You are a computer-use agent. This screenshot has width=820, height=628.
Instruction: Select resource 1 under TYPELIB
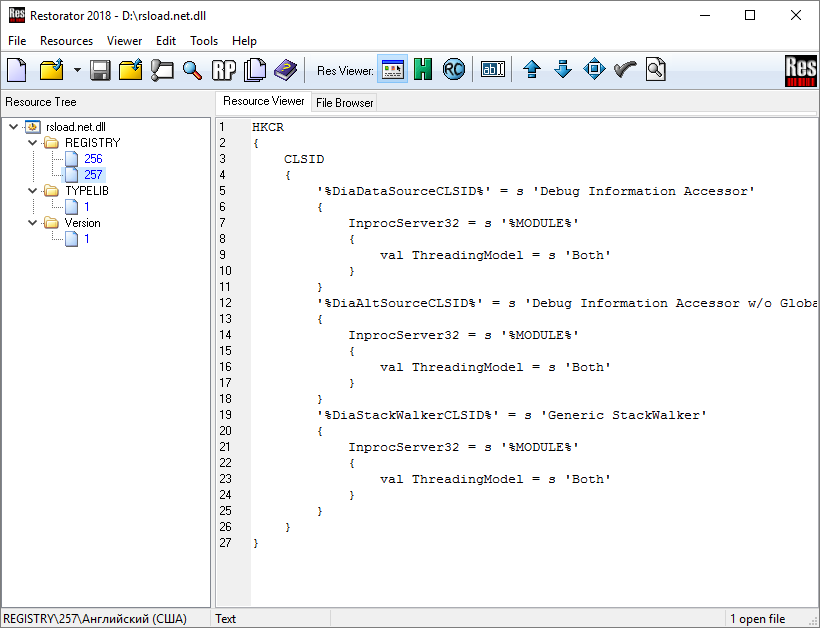pos(87,207)
